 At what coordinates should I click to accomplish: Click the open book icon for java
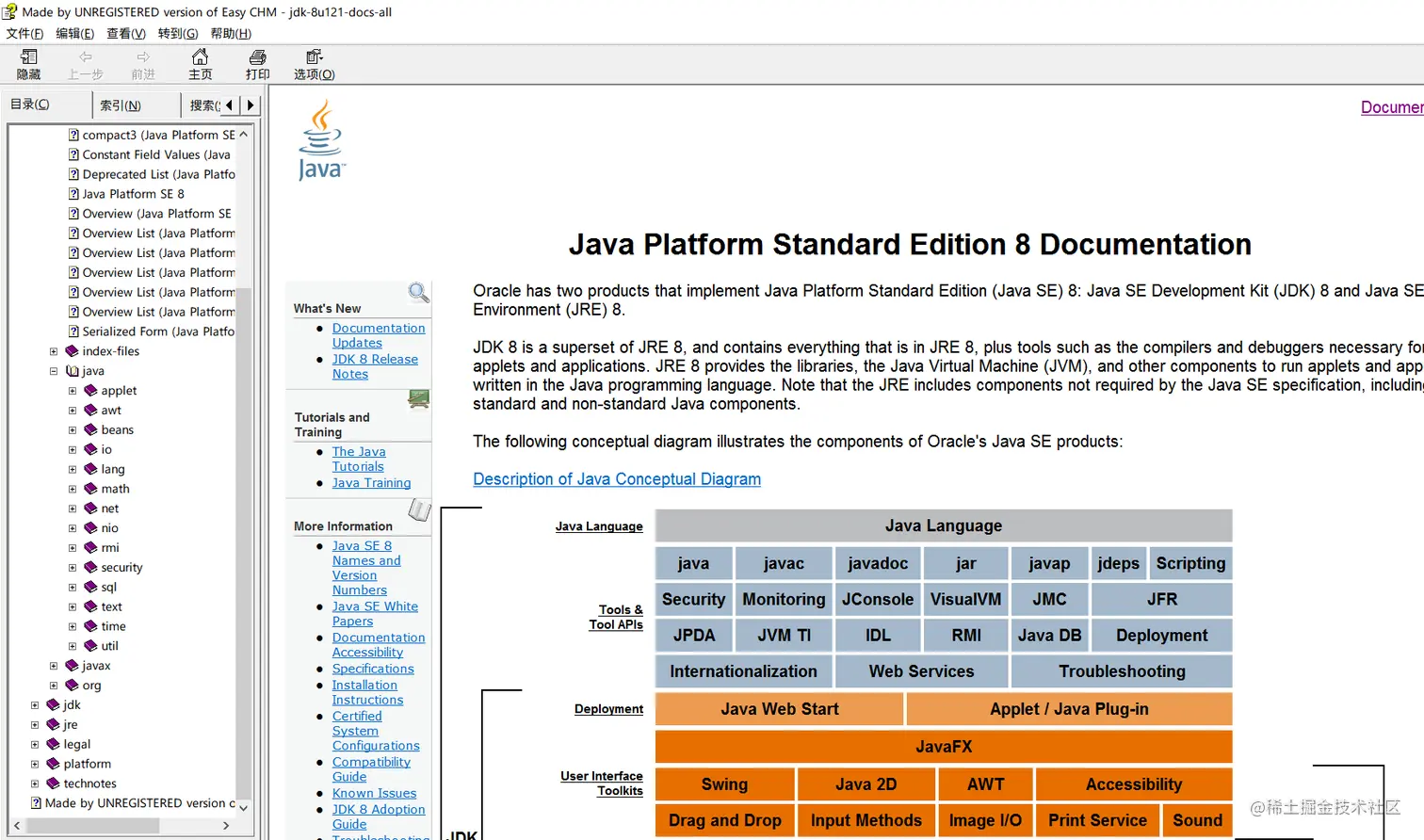point(73,371)
